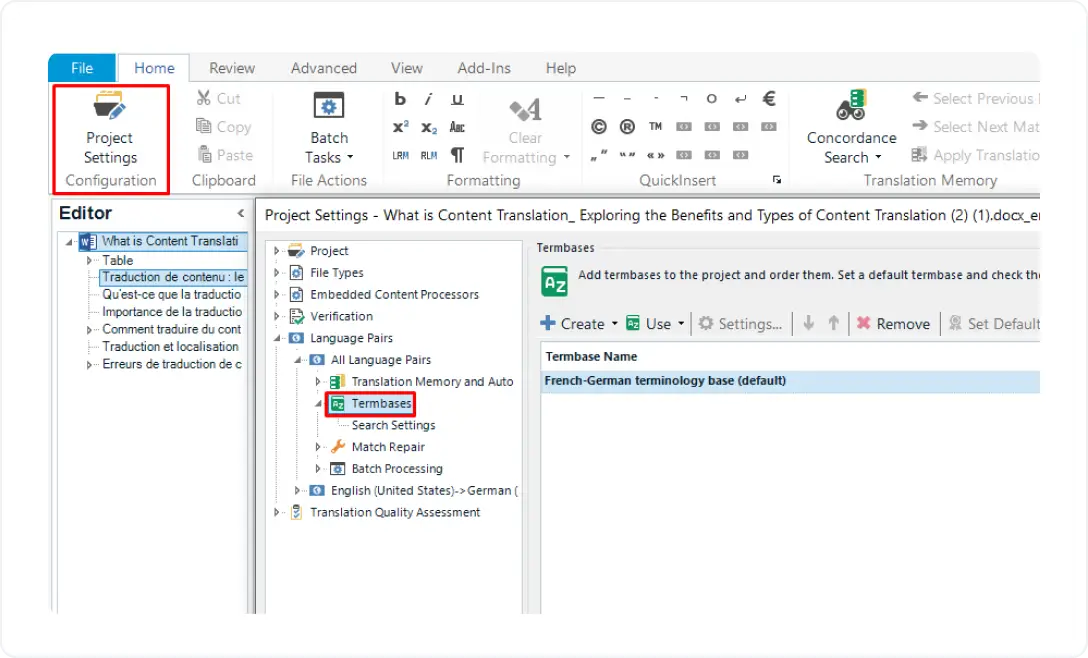Insert the copyright symbol from QuickInsert
Image resolution: width=1088 pixels, height=658 pixels.
[x=597, y=125]
